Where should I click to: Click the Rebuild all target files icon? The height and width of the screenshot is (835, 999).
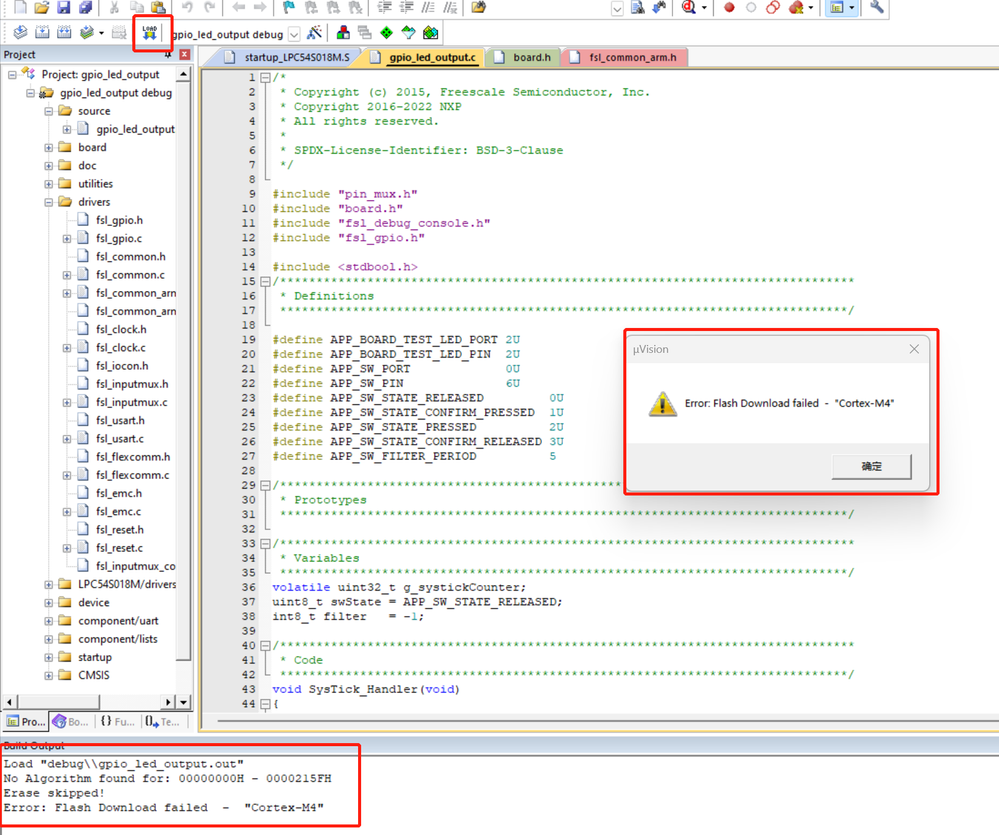(64, 32)
